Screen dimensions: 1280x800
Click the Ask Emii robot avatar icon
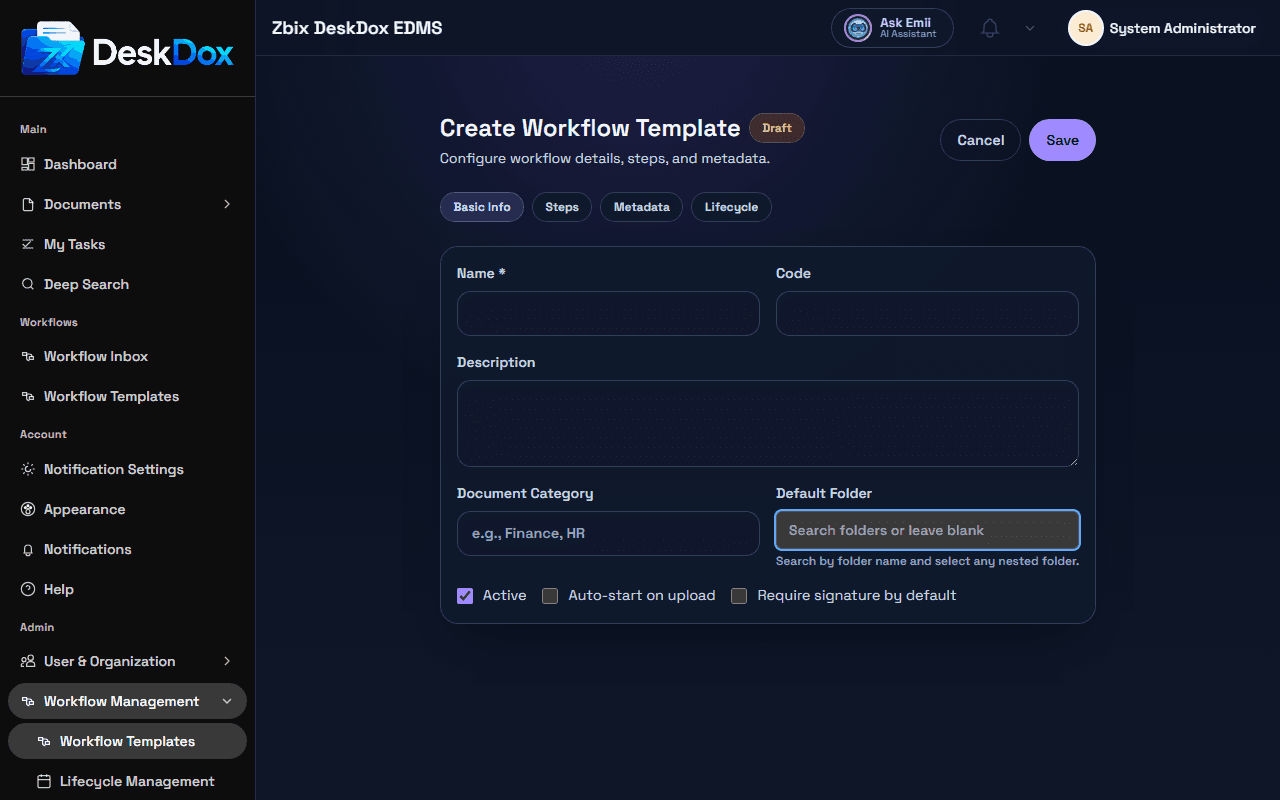coord(858,28)
